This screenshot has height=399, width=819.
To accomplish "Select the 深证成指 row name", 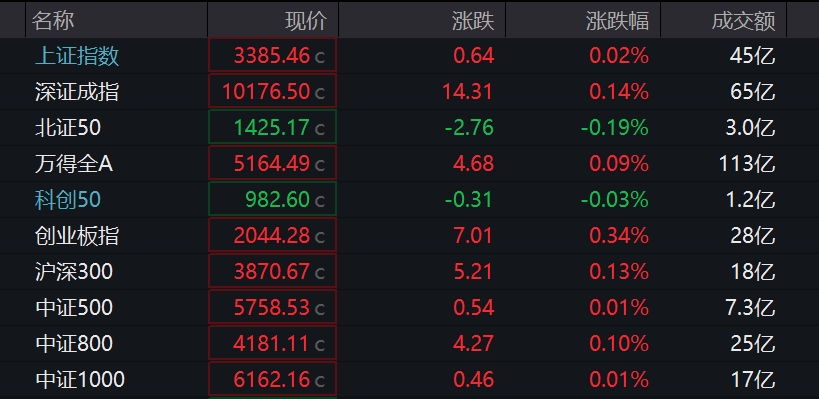I will (x=77, y=92).
